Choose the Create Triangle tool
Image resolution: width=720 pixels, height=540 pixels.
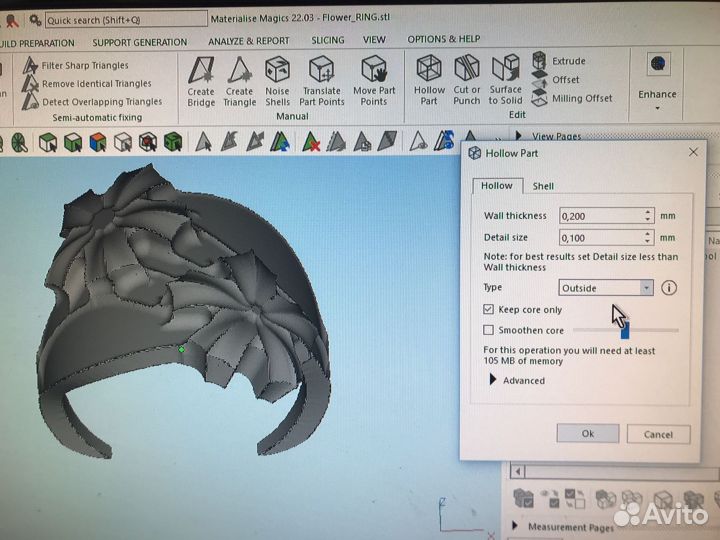pos(239,82)
